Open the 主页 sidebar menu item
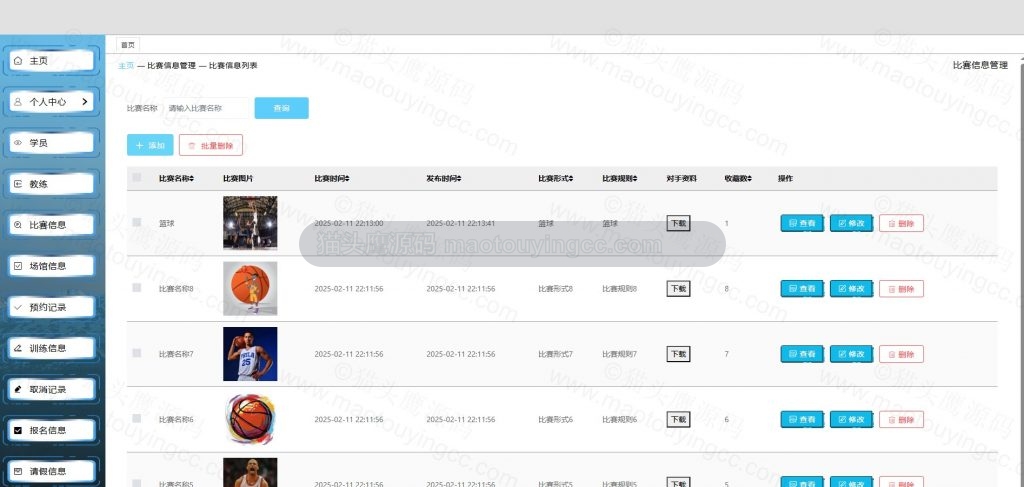 [x=52, y=61]
